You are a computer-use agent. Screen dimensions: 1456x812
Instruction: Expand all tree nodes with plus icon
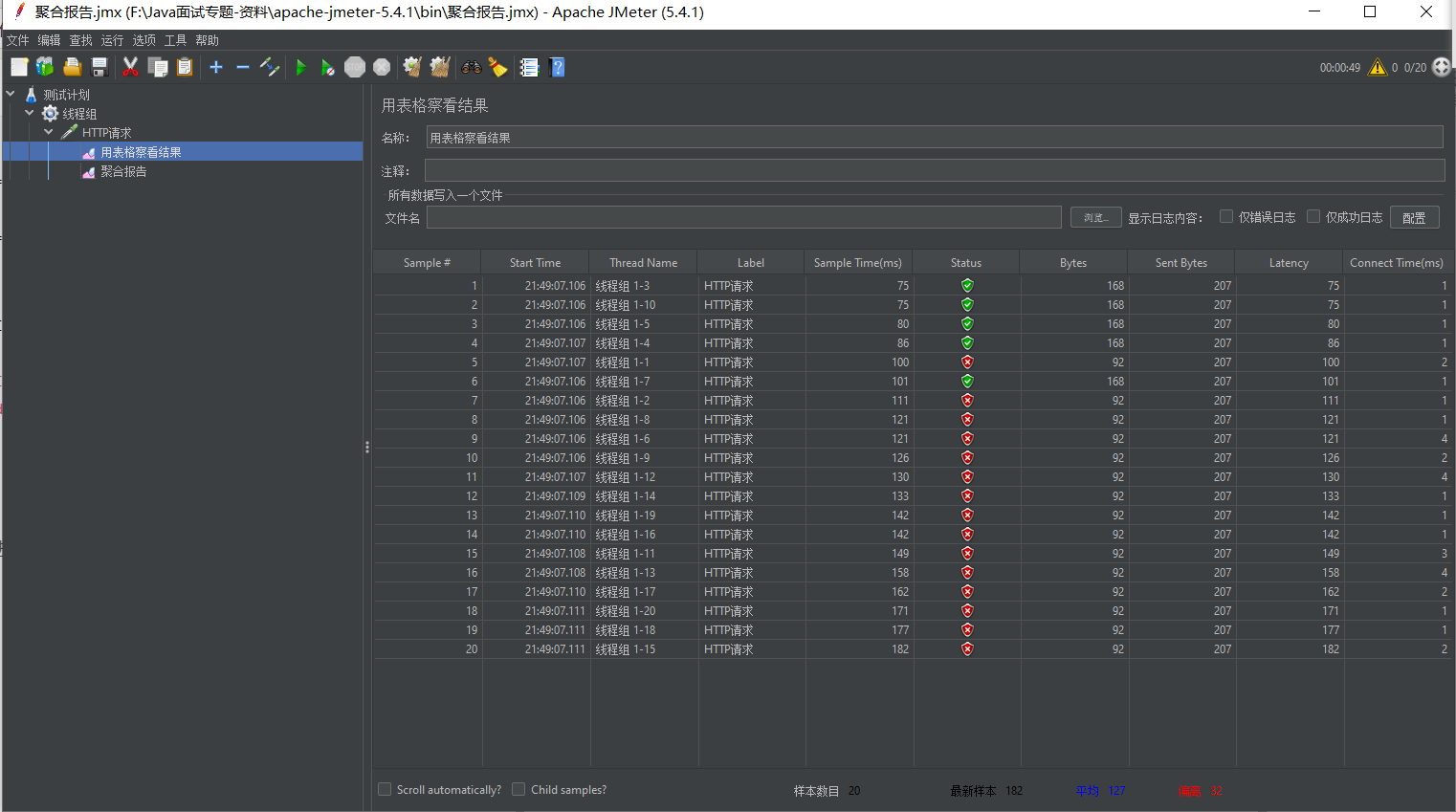click(x=216, y=67)
